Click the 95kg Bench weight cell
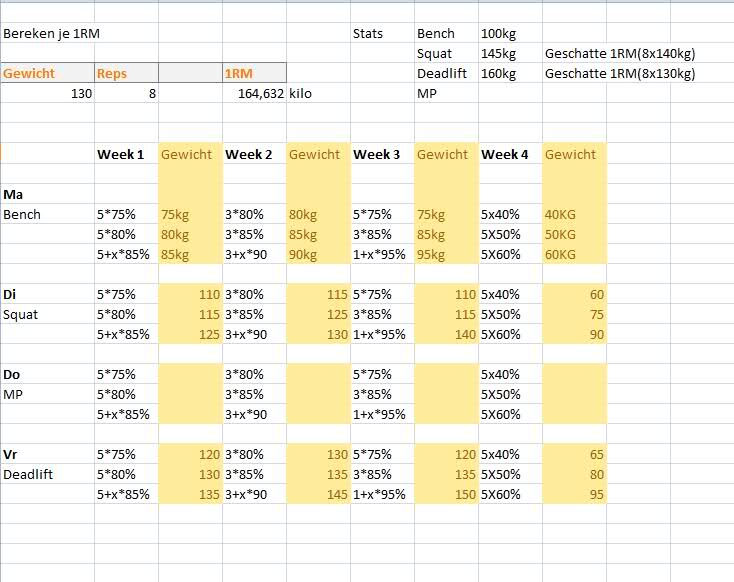Viewport: 734px width, 582px height. click(432, 254)
